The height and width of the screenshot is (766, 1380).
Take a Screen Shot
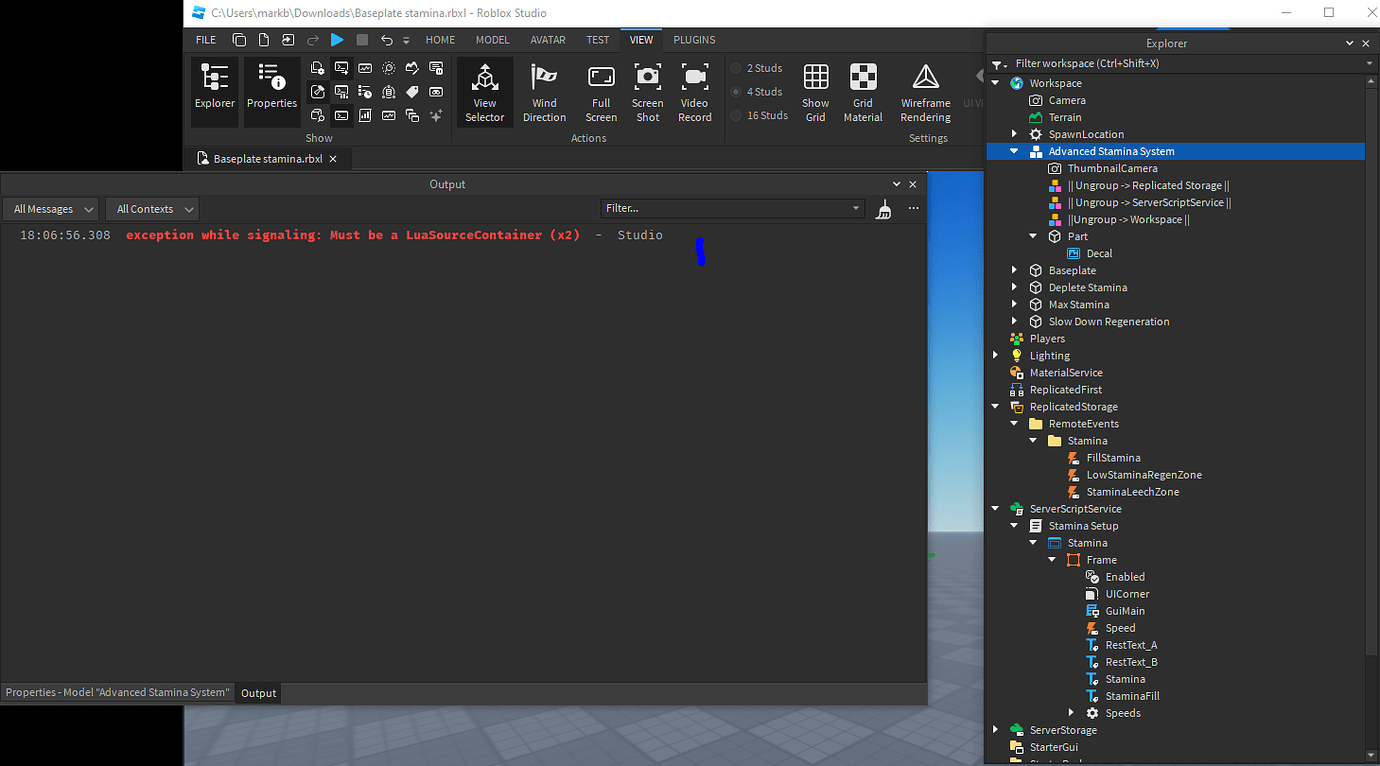tap(648, 92)
